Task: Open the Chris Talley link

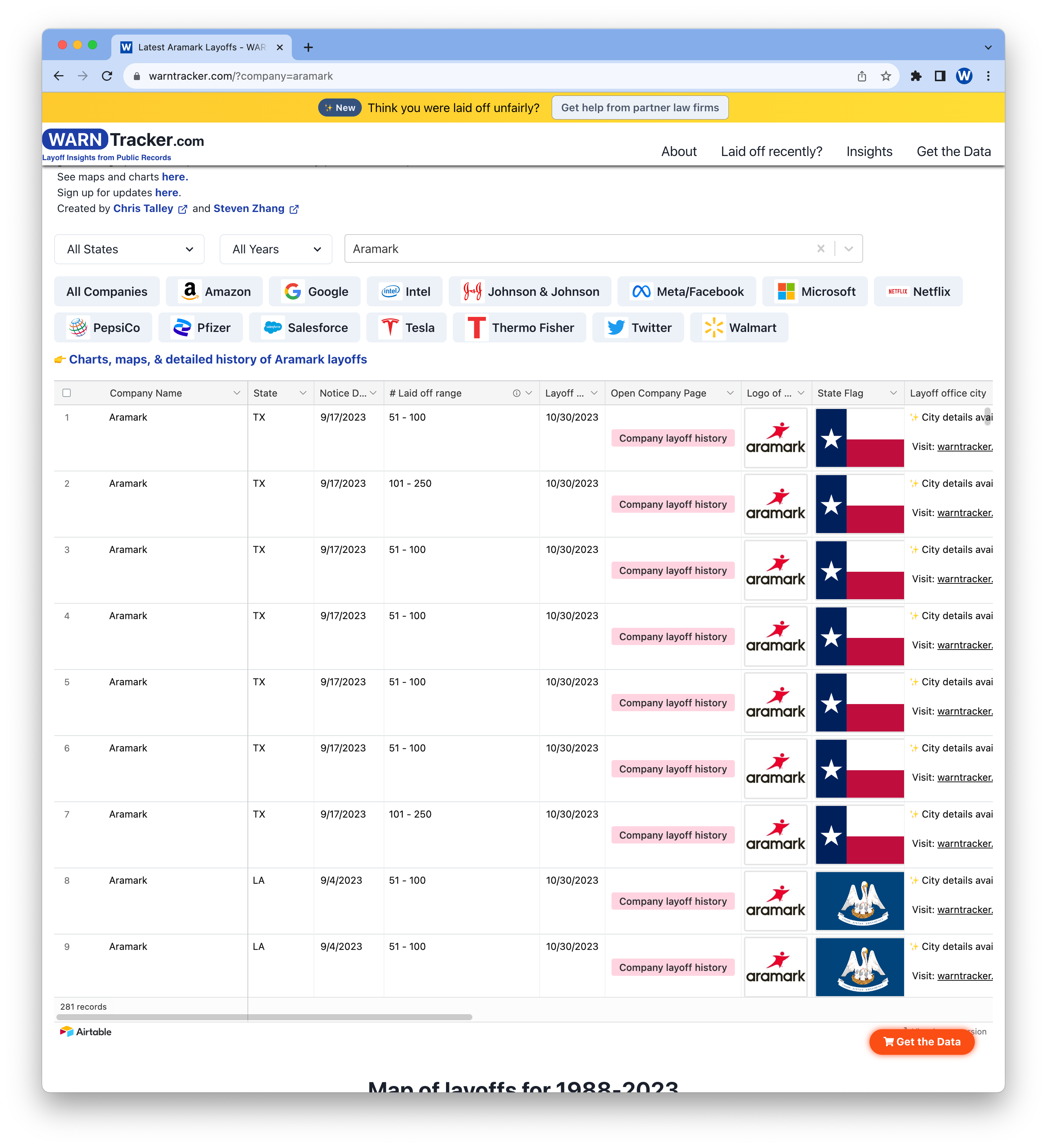Action: pos(143,208)
